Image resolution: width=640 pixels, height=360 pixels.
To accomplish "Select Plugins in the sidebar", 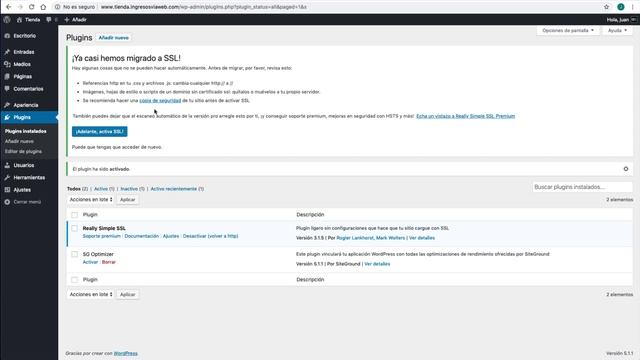I will coord(29,117).
